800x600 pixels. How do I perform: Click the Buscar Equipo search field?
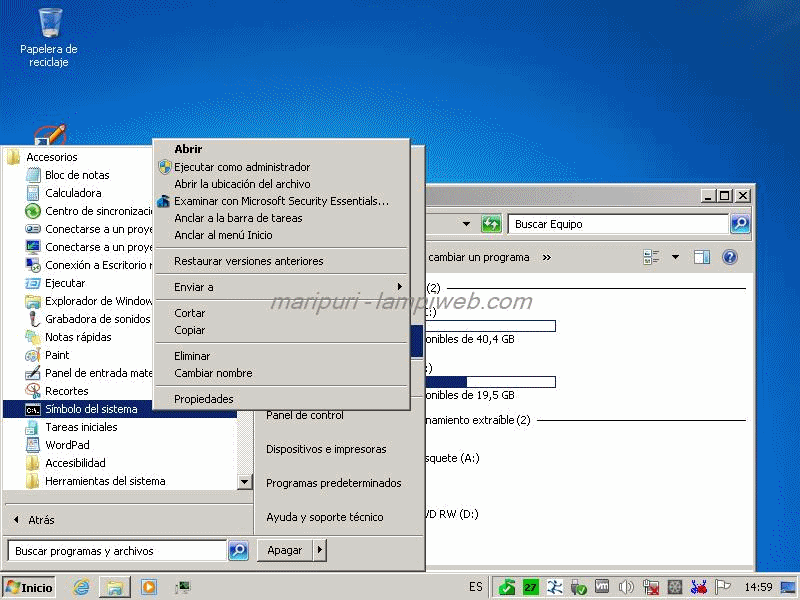coord(618,224)
